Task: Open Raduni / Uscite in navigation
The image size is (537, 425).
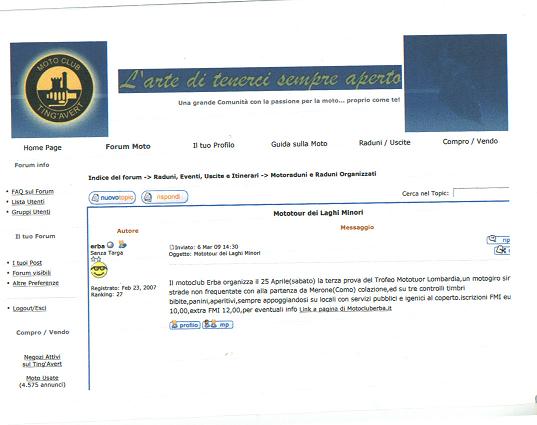Action: click(384, 142)
